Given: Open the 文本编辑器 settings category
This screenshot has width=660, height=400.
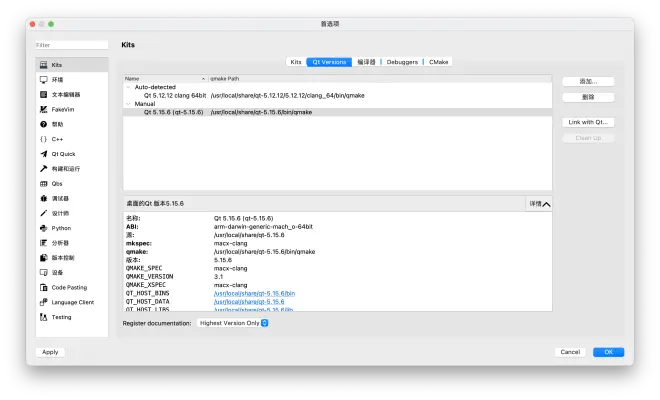Looking at the screenshot, I should click(x=72, y=94).
